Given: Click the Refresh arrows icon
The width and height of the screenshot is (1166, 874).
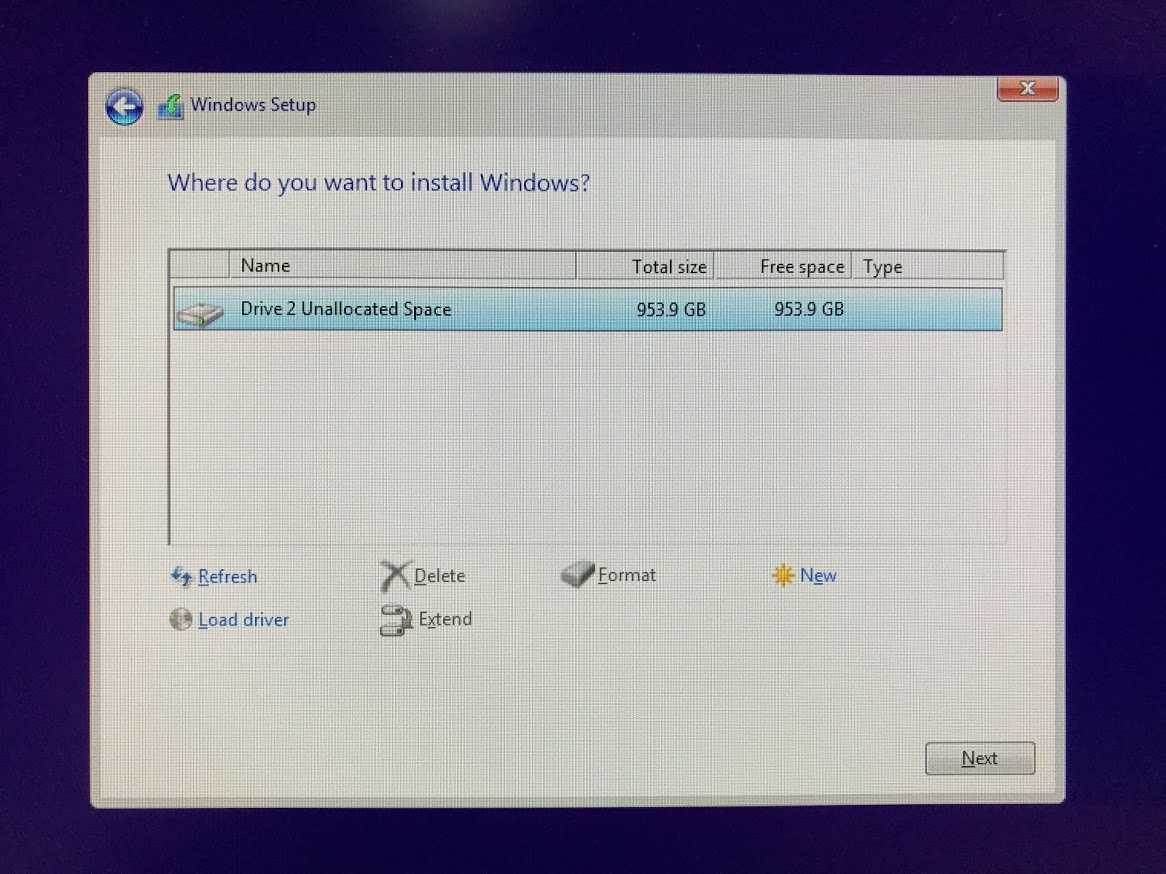Looking at the screenshot, I should (x=182, y=577).
